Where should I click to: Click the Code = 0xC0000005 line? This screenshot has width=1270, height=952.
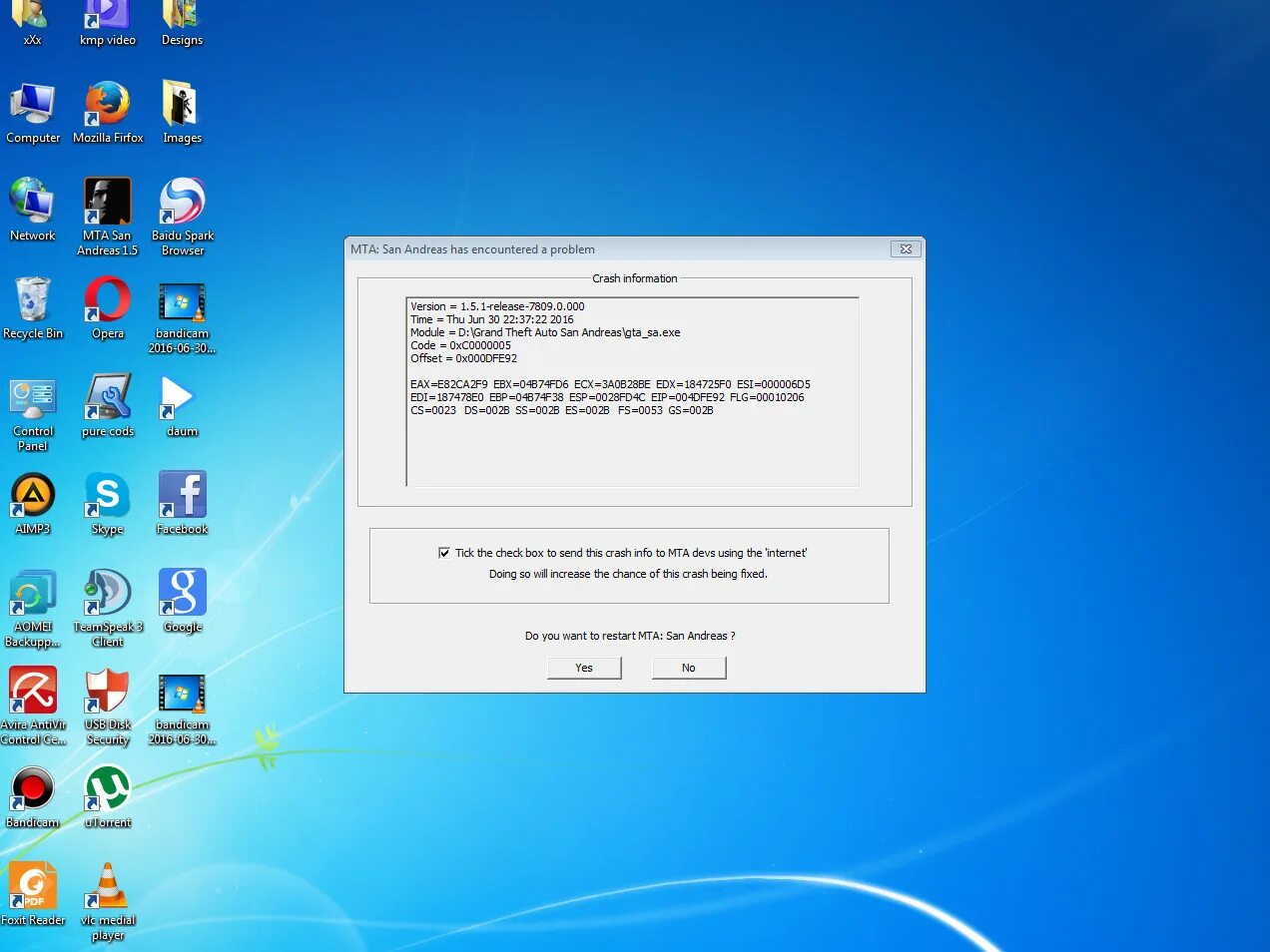tap(460, 345)
